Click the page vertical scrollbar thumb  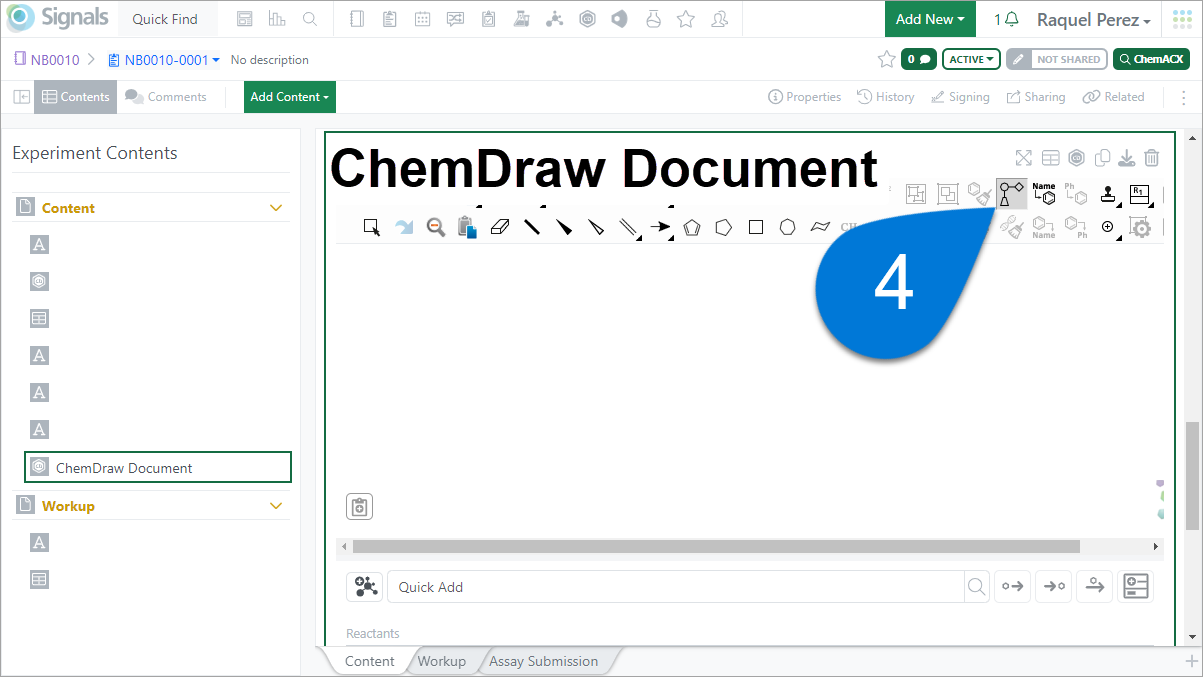tap(1192, 476)
